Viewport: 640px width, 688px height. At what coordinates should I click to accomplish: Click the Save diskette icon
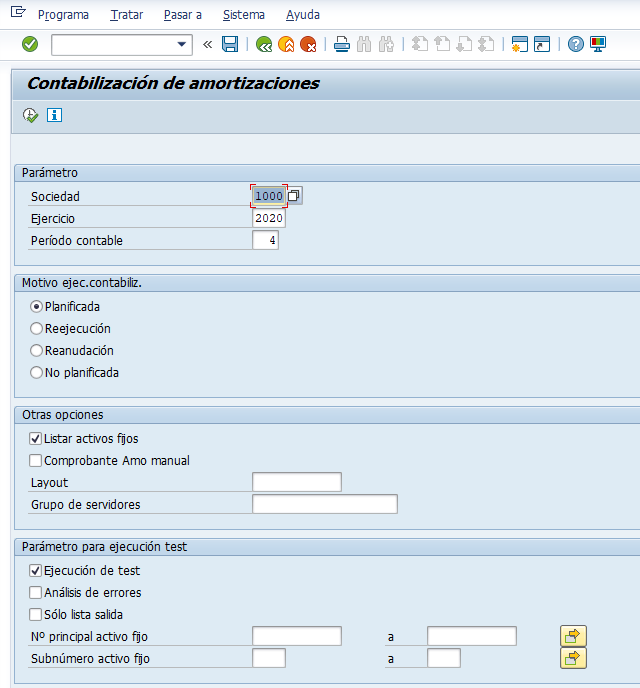[x=230, y=44]
